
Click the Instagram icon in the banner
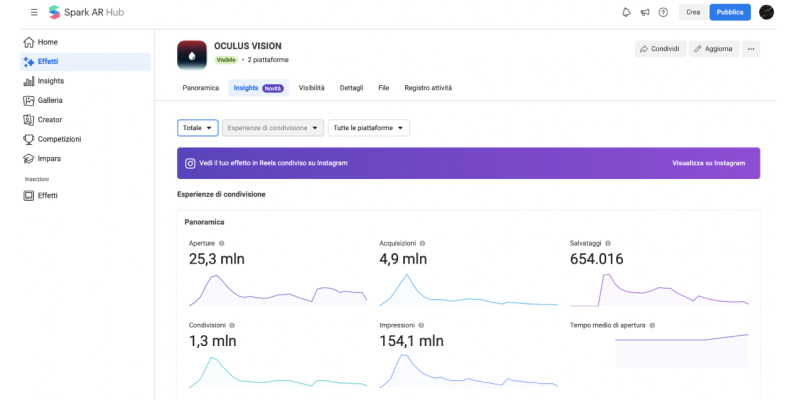[x=190, y=163]
